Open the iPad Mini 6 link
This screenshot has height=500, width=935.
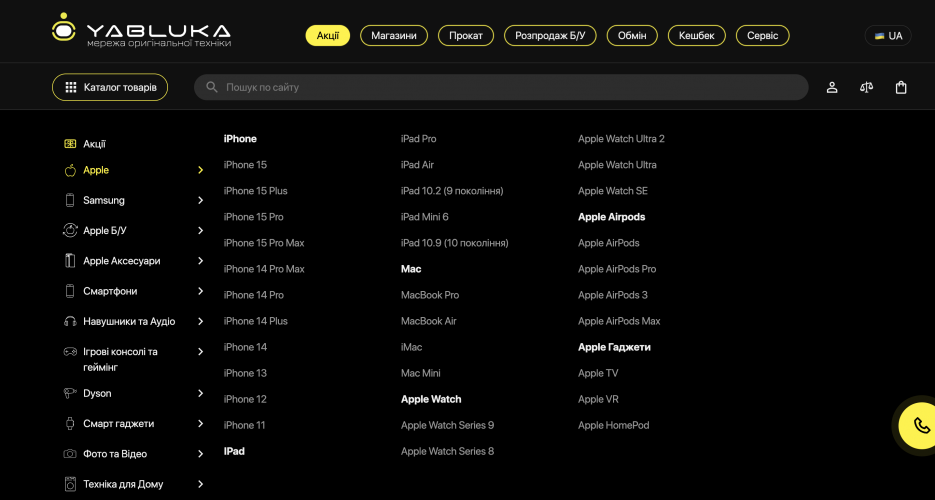[x=425, y=217]
